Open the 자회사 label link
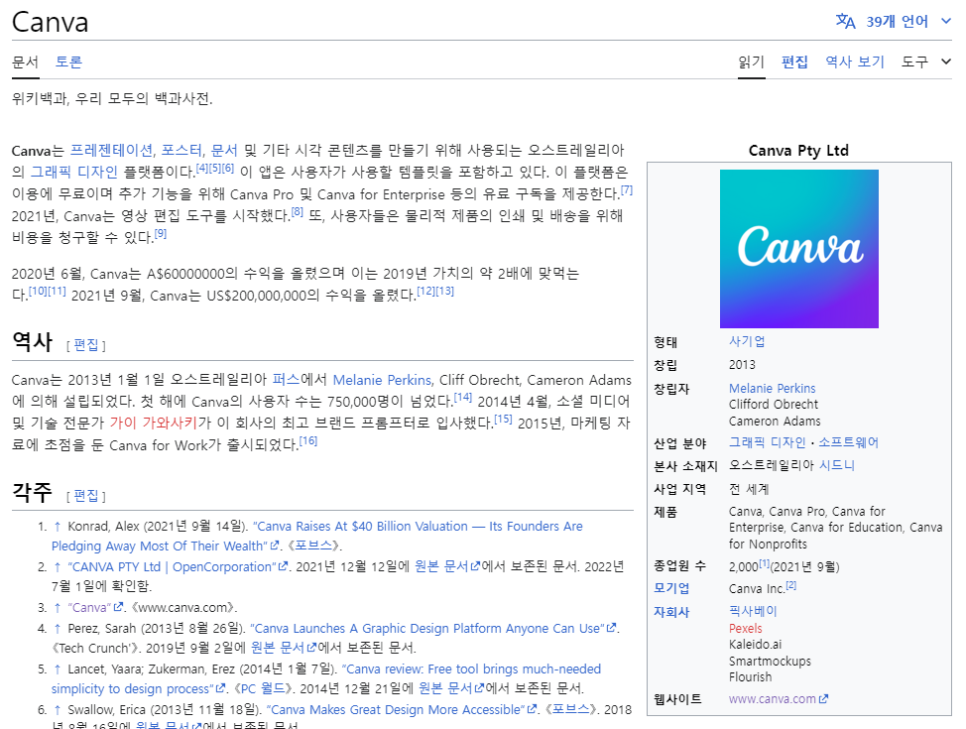 pos(671,612)
